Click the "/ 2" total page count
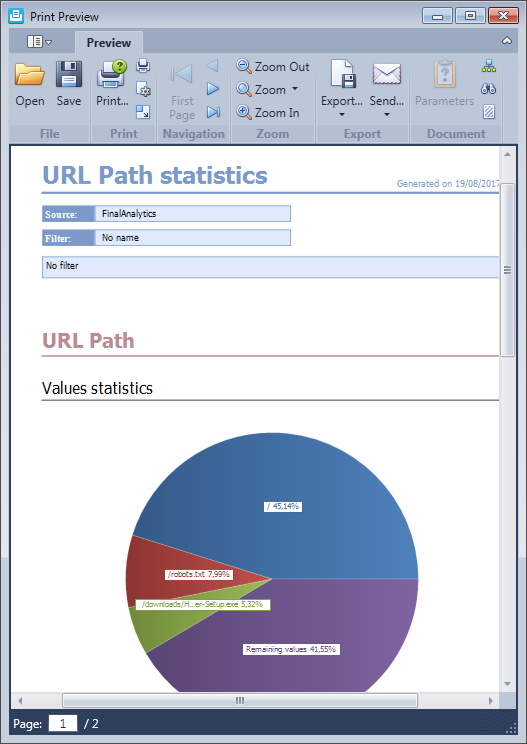 (91, 724)
